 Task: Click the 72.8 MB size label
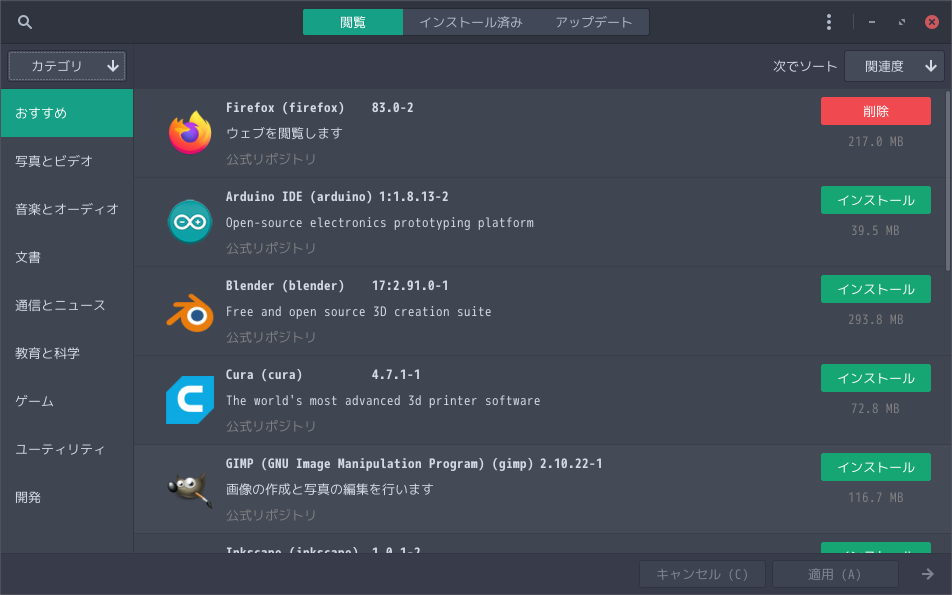(876, 409)
